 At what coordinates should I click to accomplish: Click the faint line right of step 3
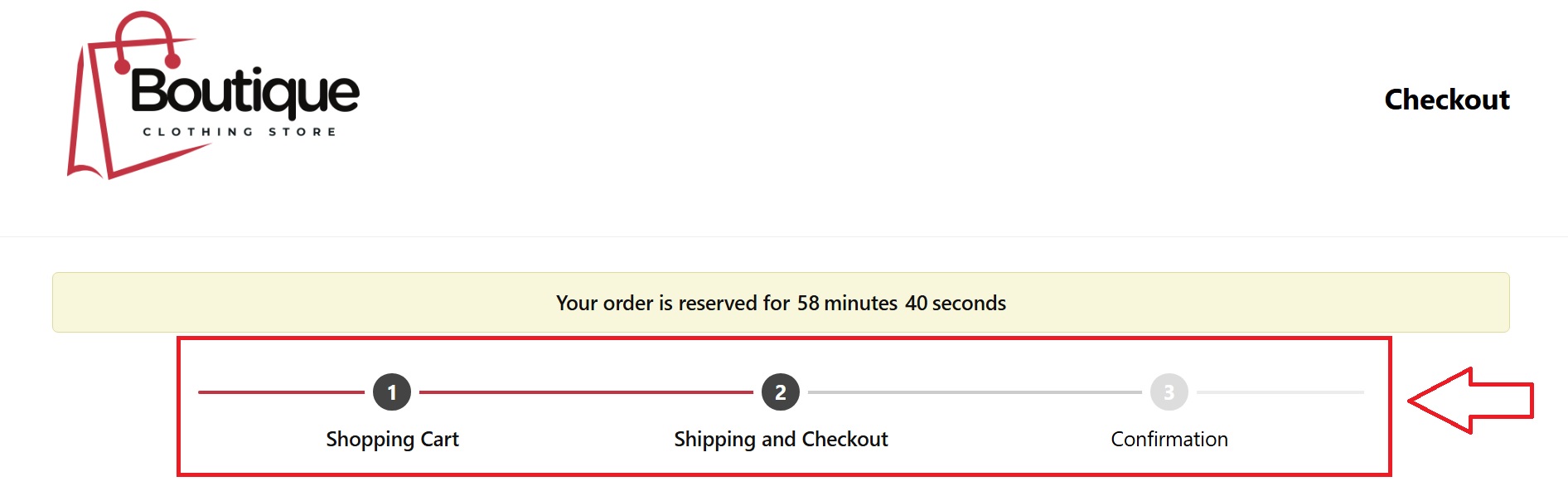[x=1280, y=392]
